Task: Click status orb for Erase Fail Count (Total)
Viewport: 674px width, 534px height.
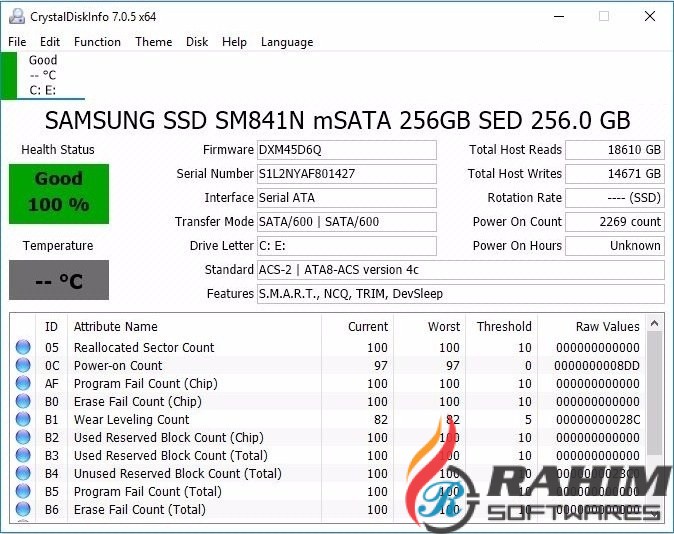Action: coord(23,509)
